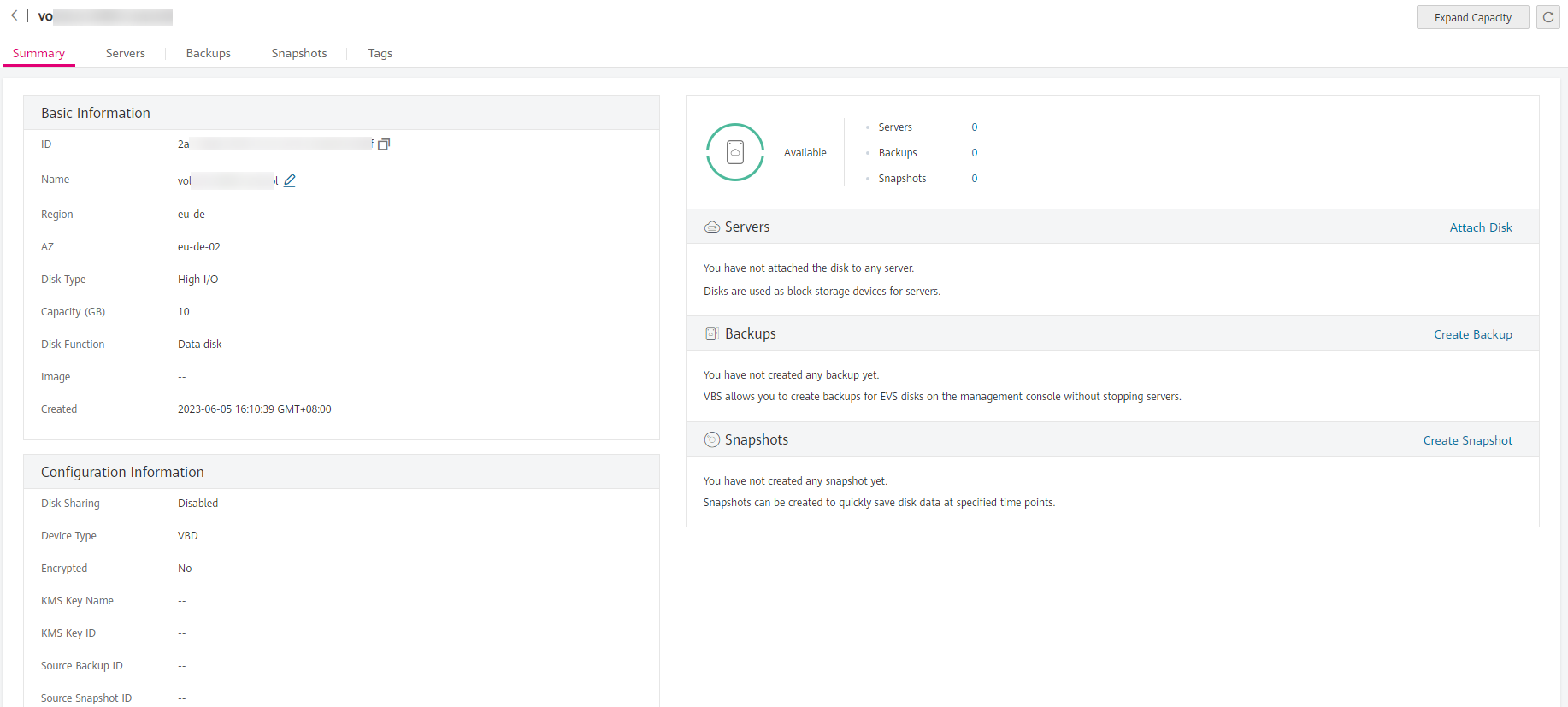Click the Snapshots section icon
The width and height of the screenshot is (1568, 707).
tap(712, 439)
